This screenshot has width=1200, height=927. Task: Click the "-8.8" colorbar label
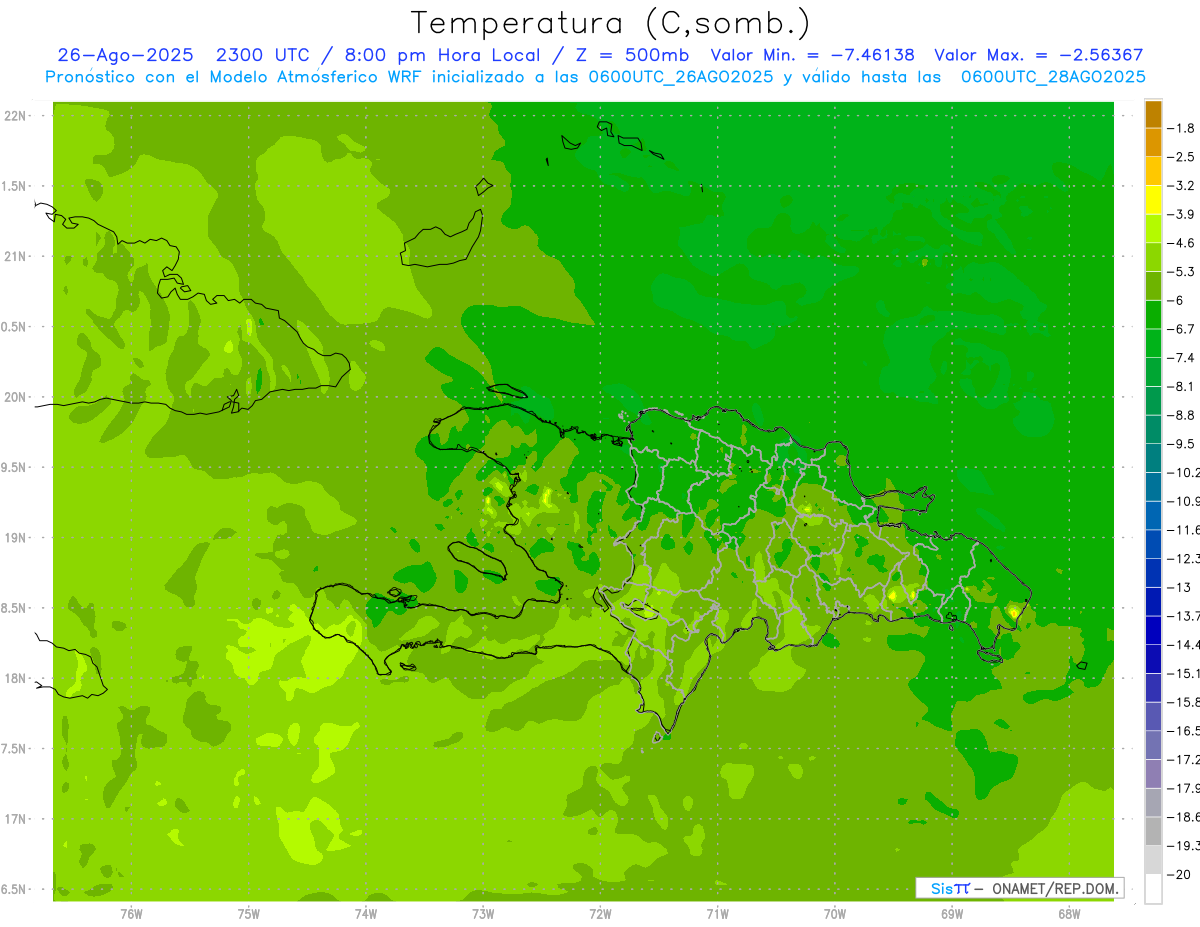pyautogui.click(x=1182, y=415)
